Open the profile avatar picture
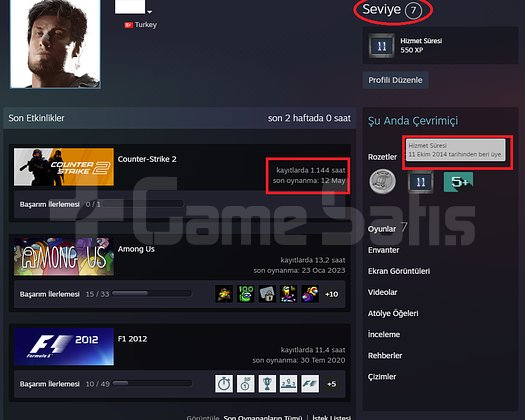 coord(55,44)
